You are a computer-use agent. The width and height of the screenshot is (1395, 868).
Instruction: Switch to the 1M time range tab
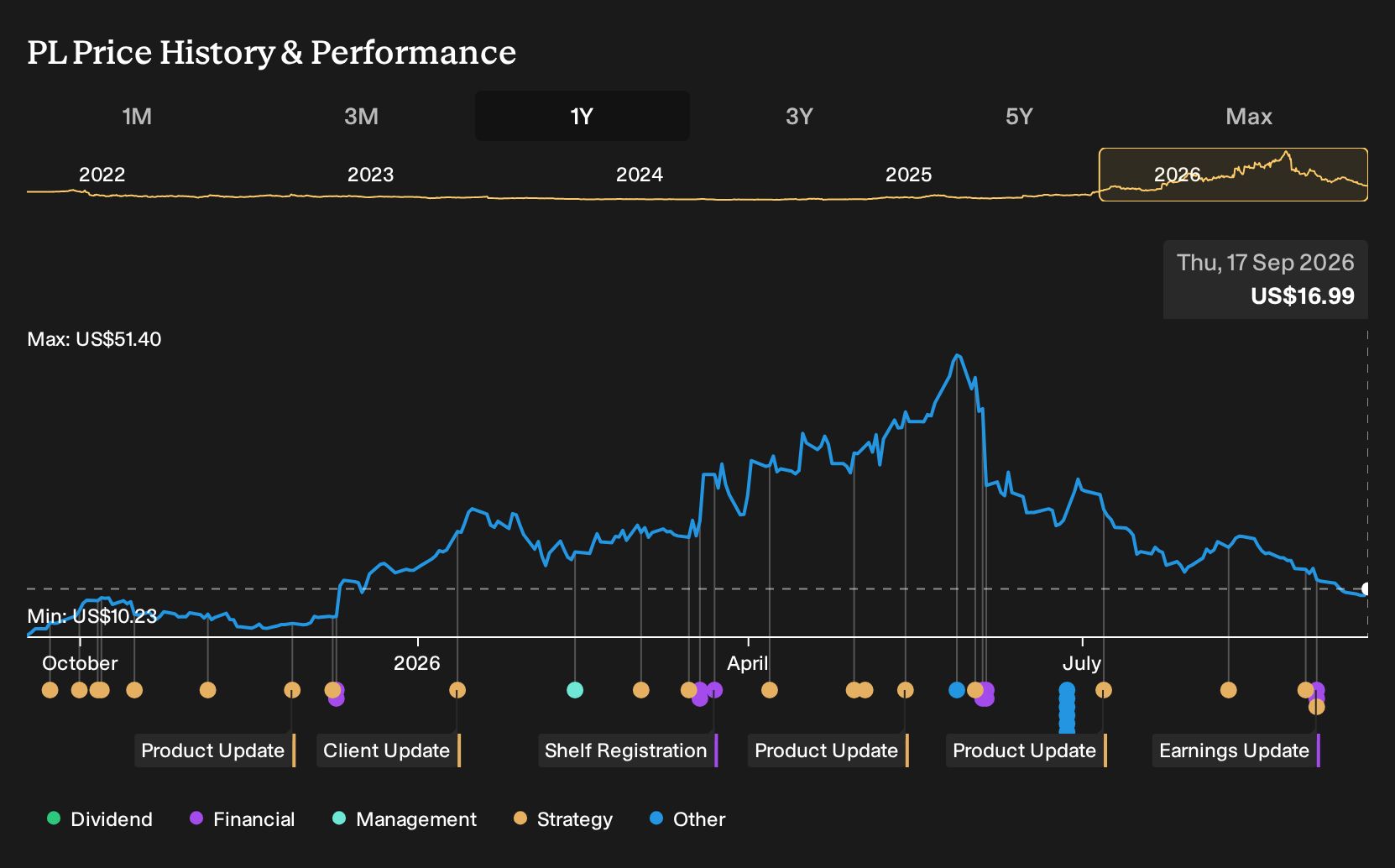137,116
